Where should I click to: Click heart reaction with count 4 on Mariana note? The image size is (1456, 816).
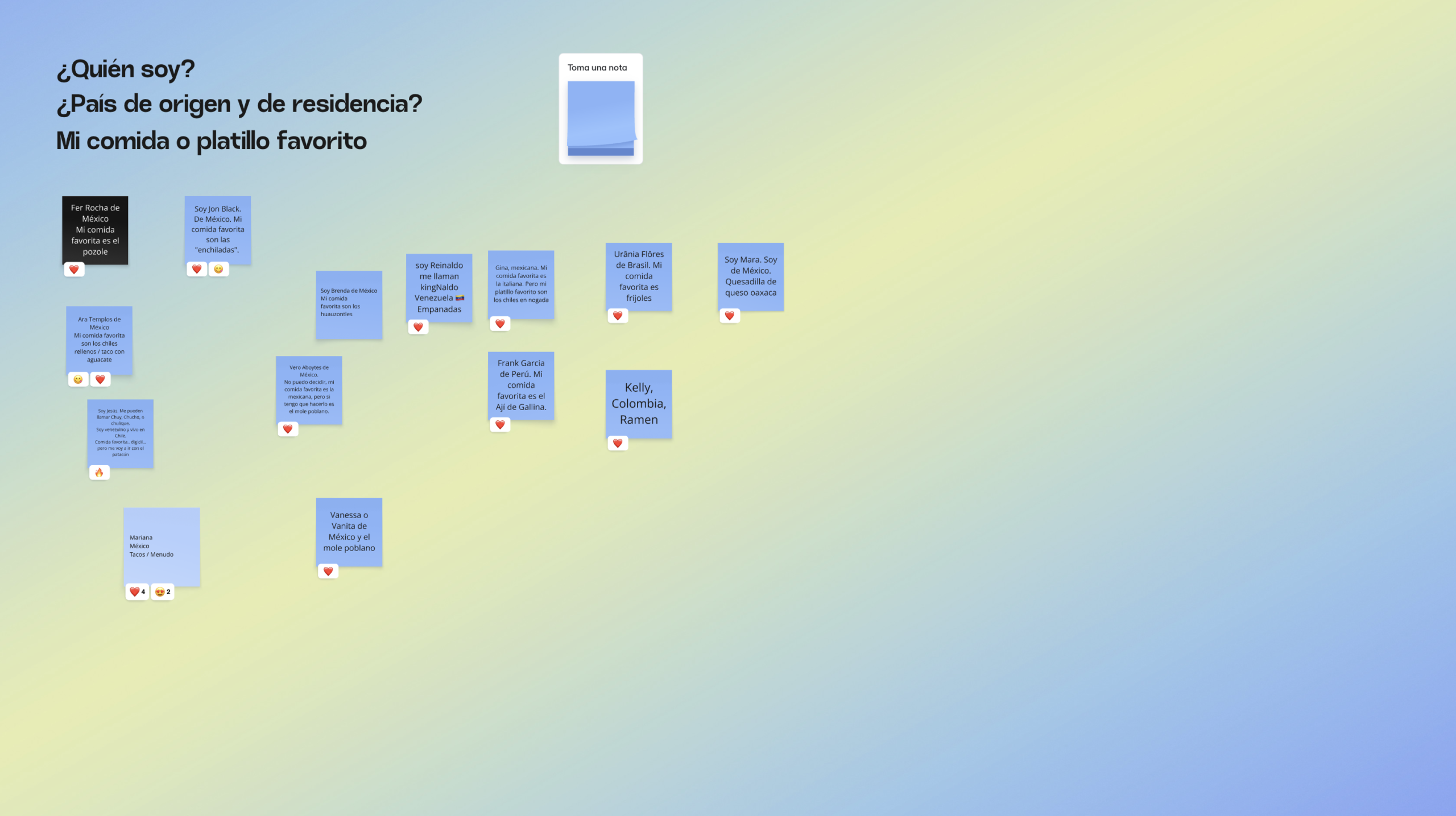pyautogui.click(x=137, y=592)
